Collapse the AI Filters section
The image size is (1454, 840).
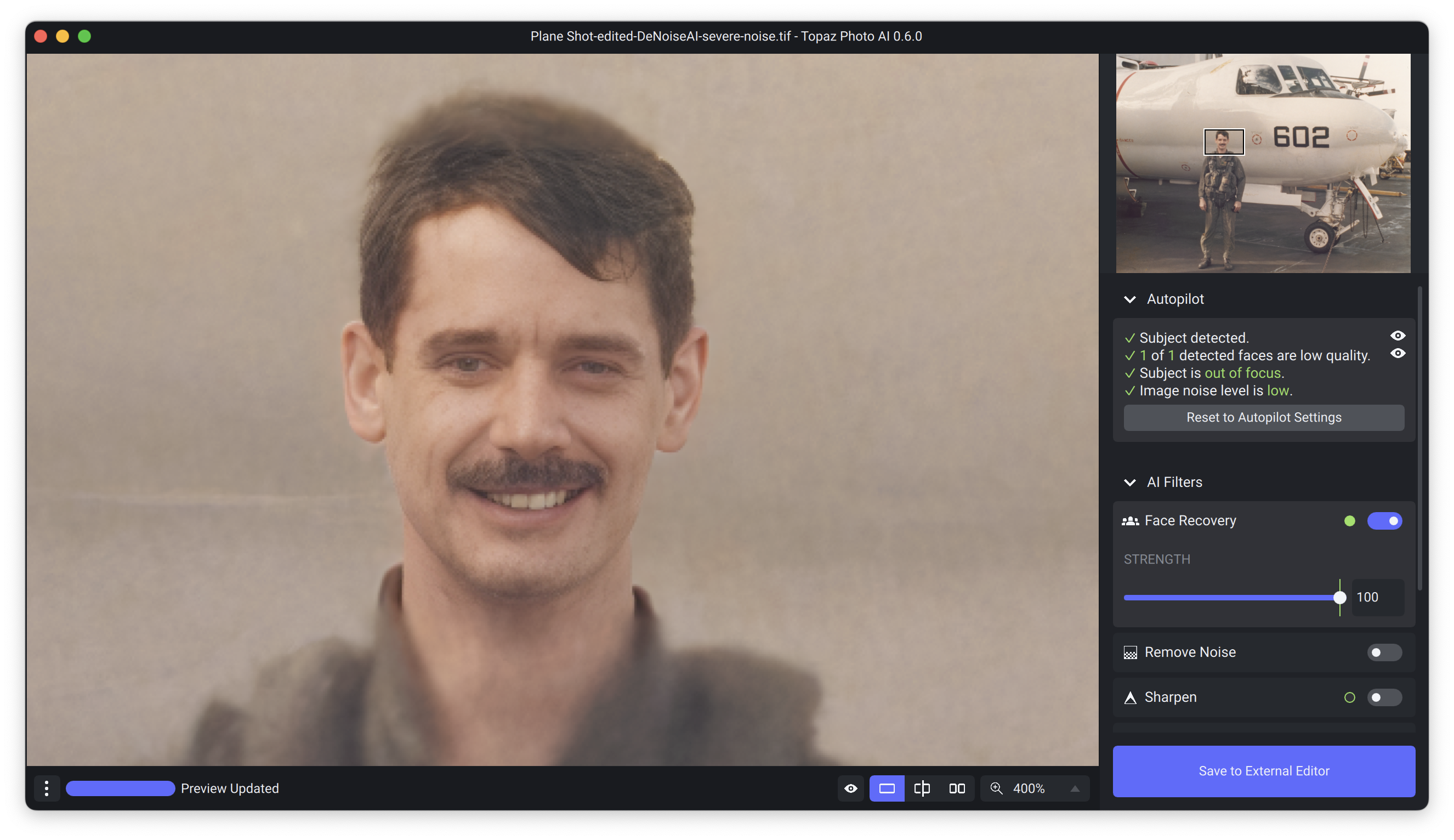click(x=1130, y=483)
